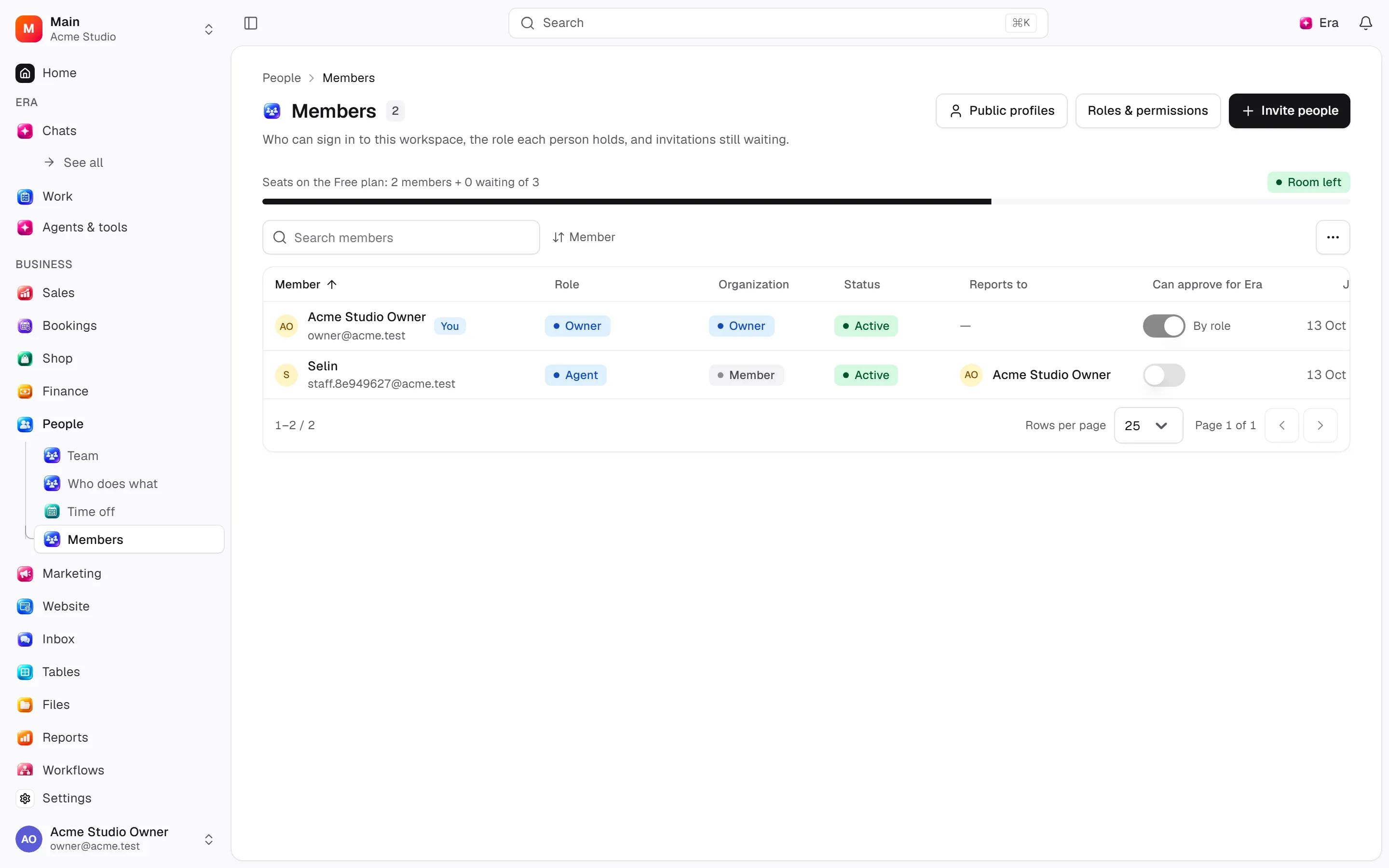Open the more options ellipsis button

click(x=1332, y=237)
